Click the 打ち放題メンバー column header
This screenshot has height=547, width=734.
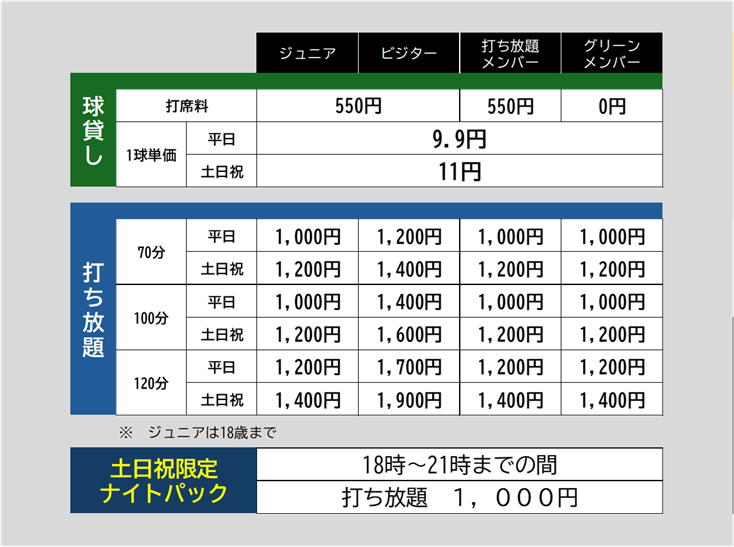click(x=510, y=54)
